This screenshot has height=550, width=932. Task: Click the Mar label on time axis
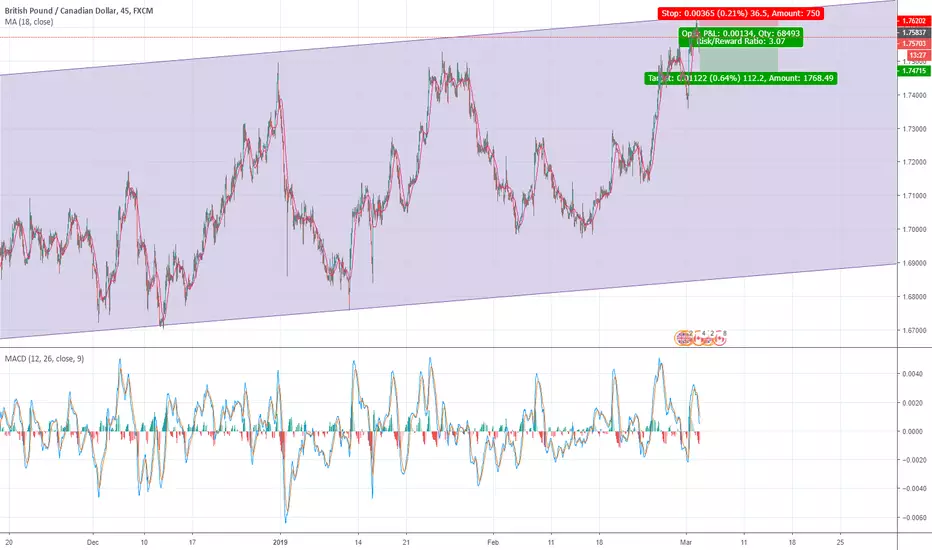687,542
